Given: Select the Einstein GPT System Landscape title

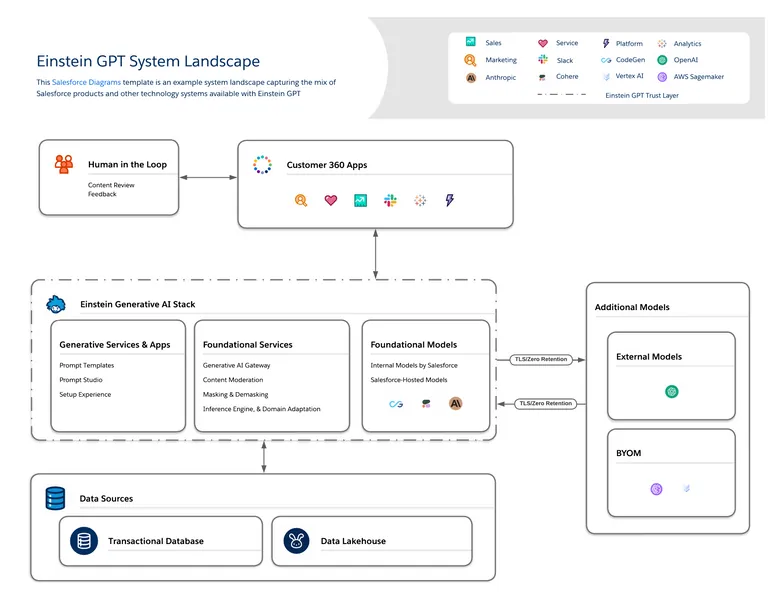Looking at the screenshot, I should (x=148, y=62).
